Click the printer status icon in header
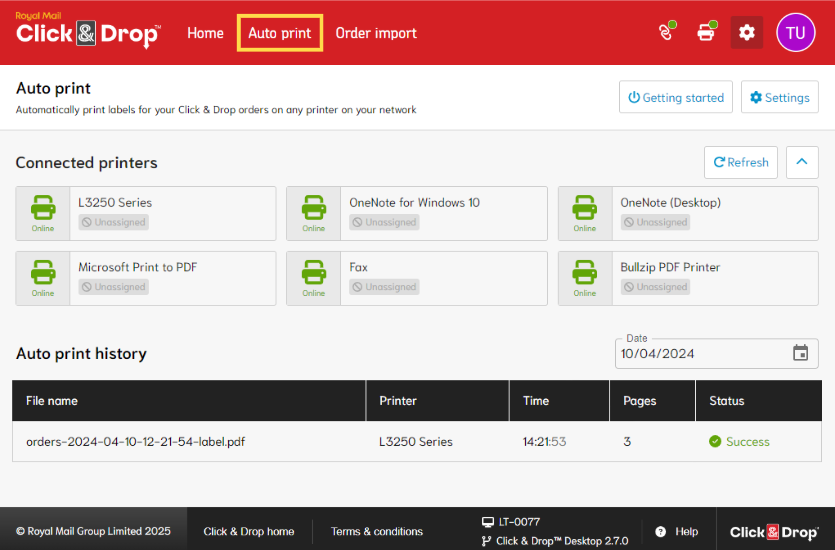Image resolution: width=835 pixels, height=550 pixels. [706, 32]
